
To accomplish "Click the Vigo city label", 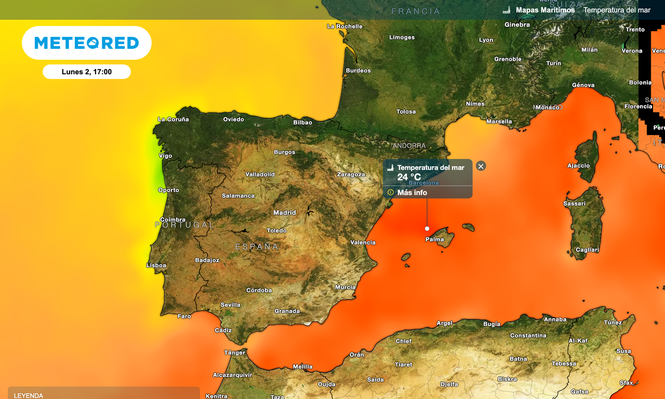I will coord(165,156).
